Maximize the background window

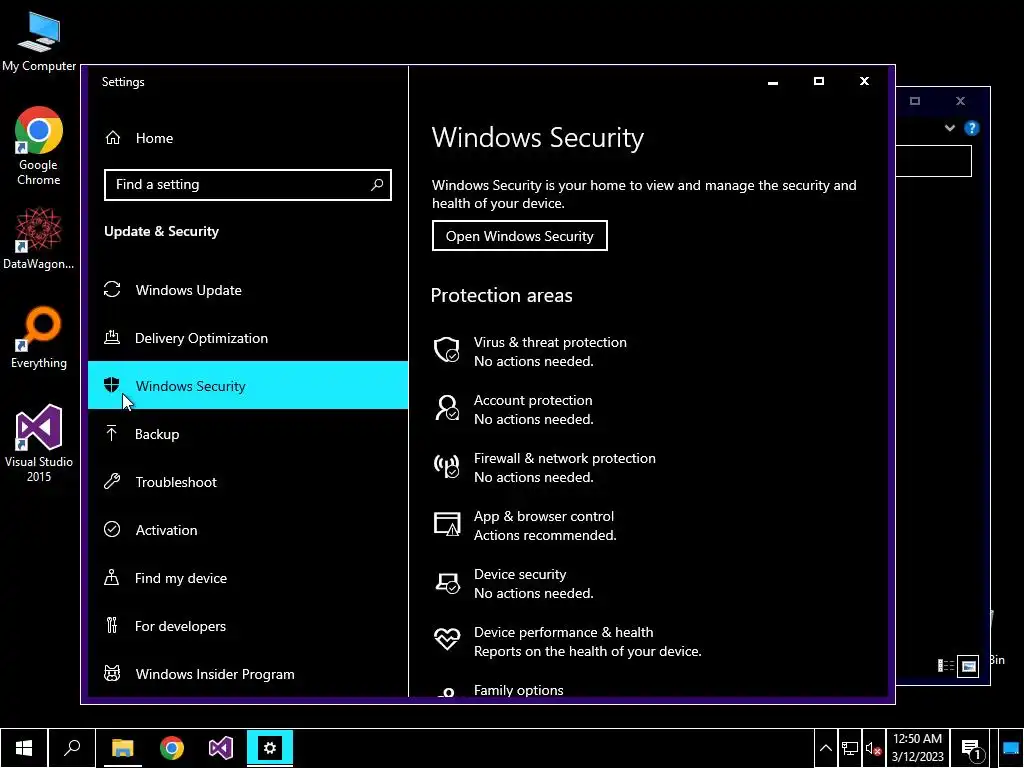coord(914,101)
